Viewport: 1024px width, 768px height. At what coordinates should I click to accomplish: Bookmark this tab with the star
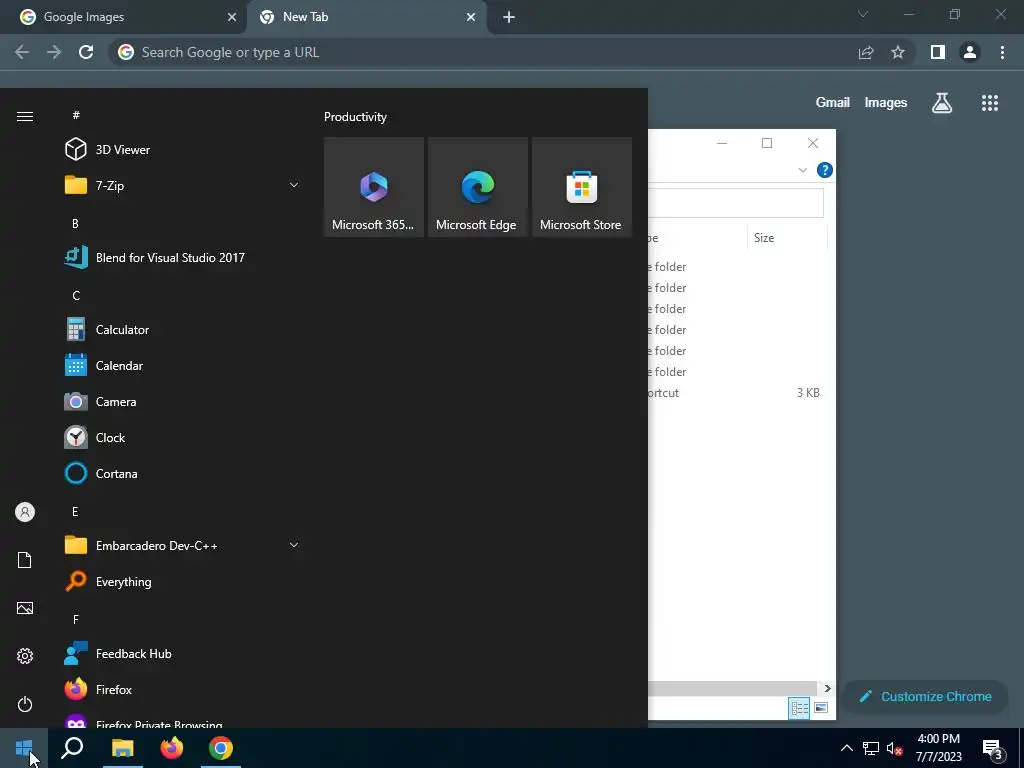898,52
